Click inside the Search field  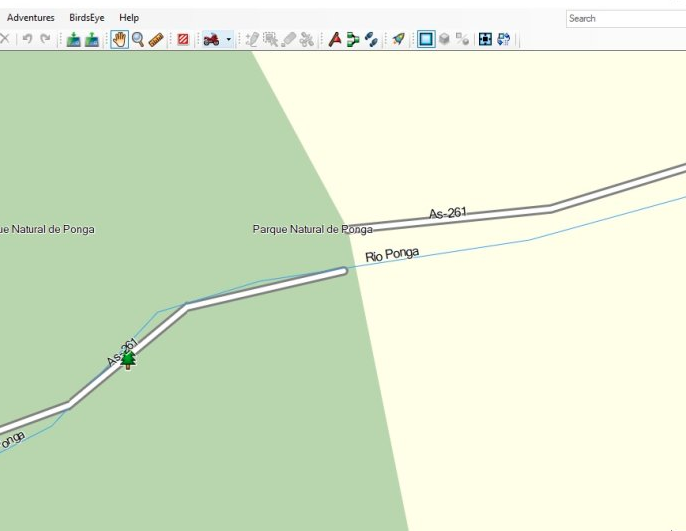pos(625,18)
